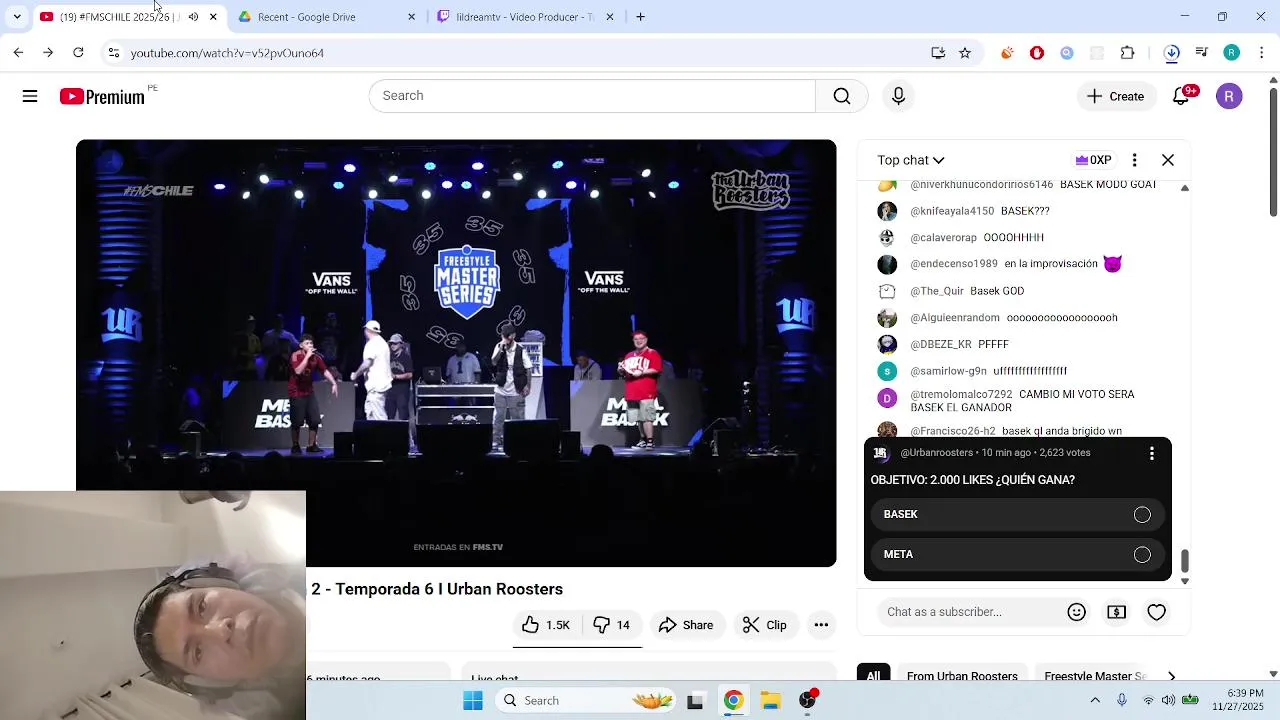This screenshot has height=720, width=1280.
Task: Open Chrome downloads icon
Action: [x=1172, y=53]
